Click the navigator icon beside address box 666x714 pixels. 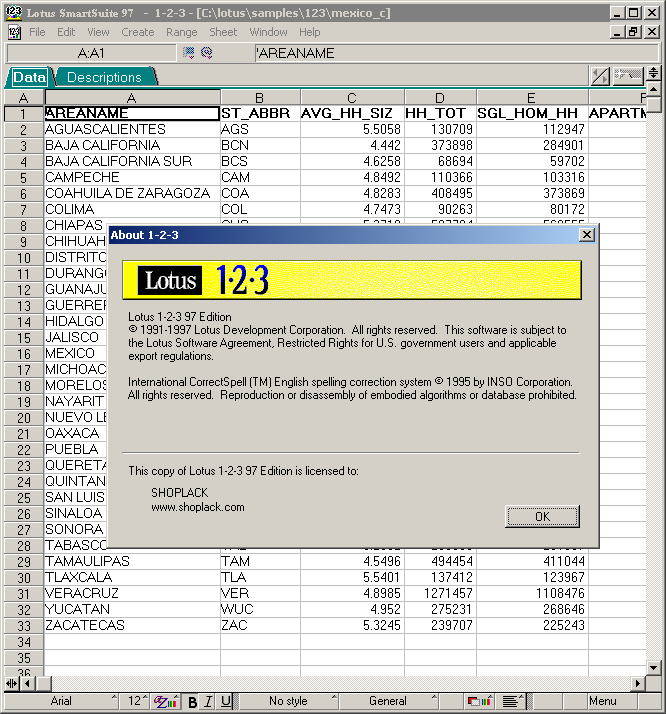(188, 53)
